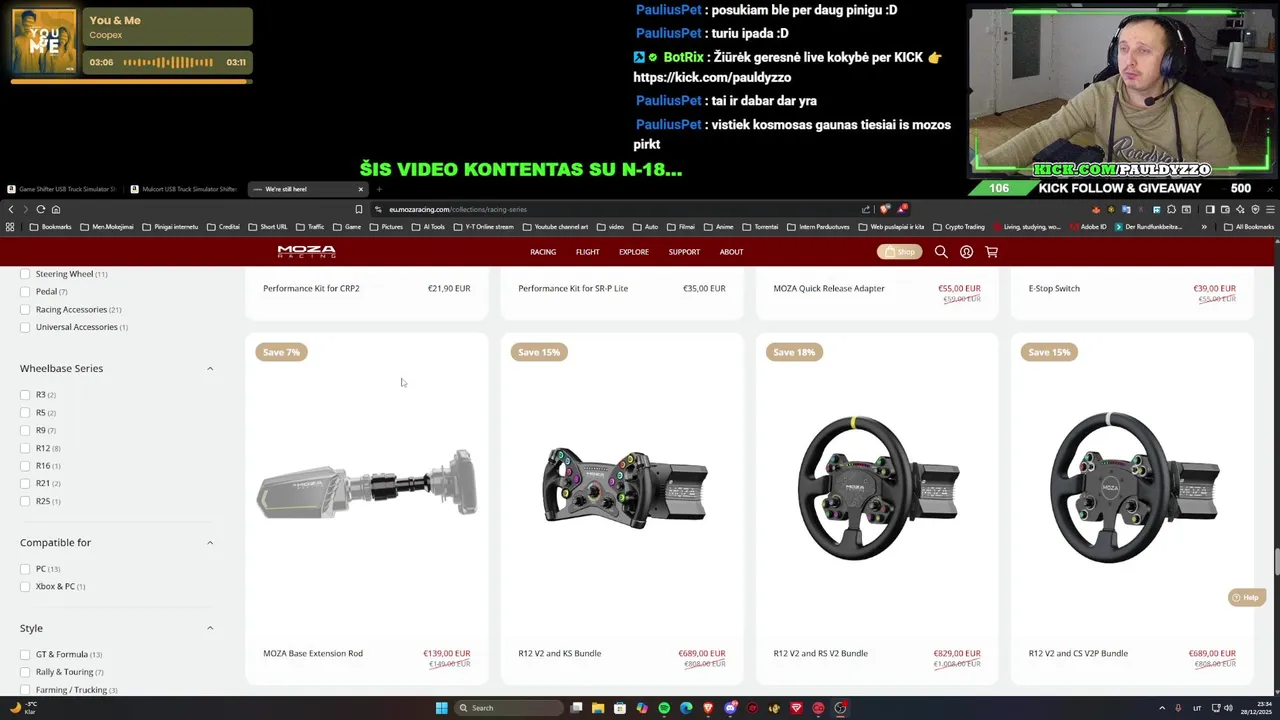Open Microsoft Edge from the taskbar
1280x720 pixels.
[686, 708]
